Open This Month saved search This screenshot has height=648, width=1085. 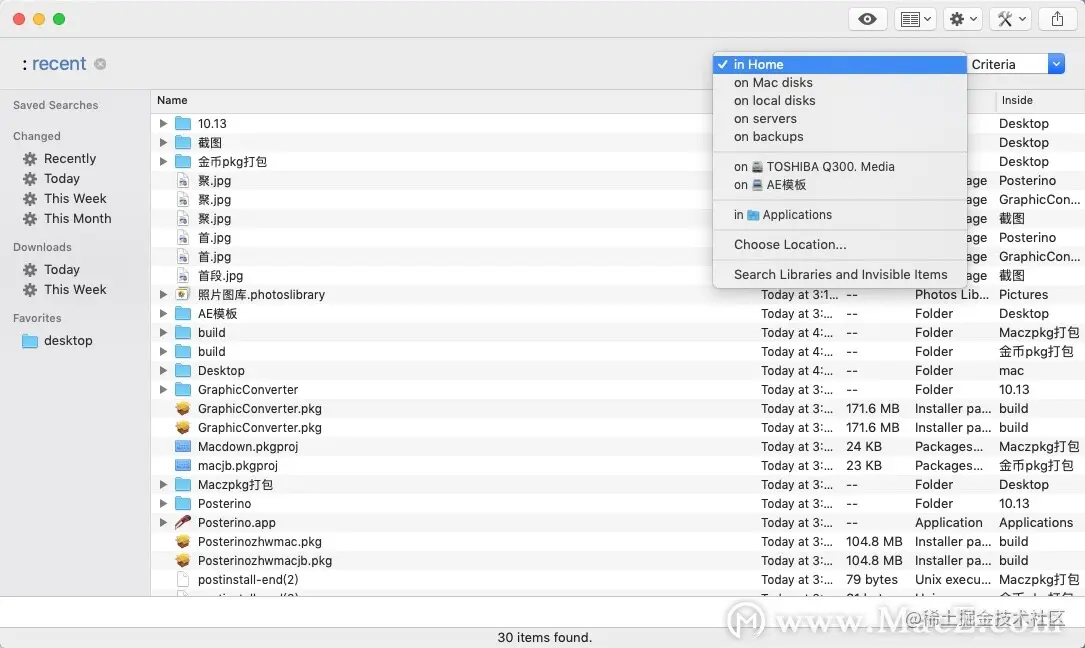(78, 219)
